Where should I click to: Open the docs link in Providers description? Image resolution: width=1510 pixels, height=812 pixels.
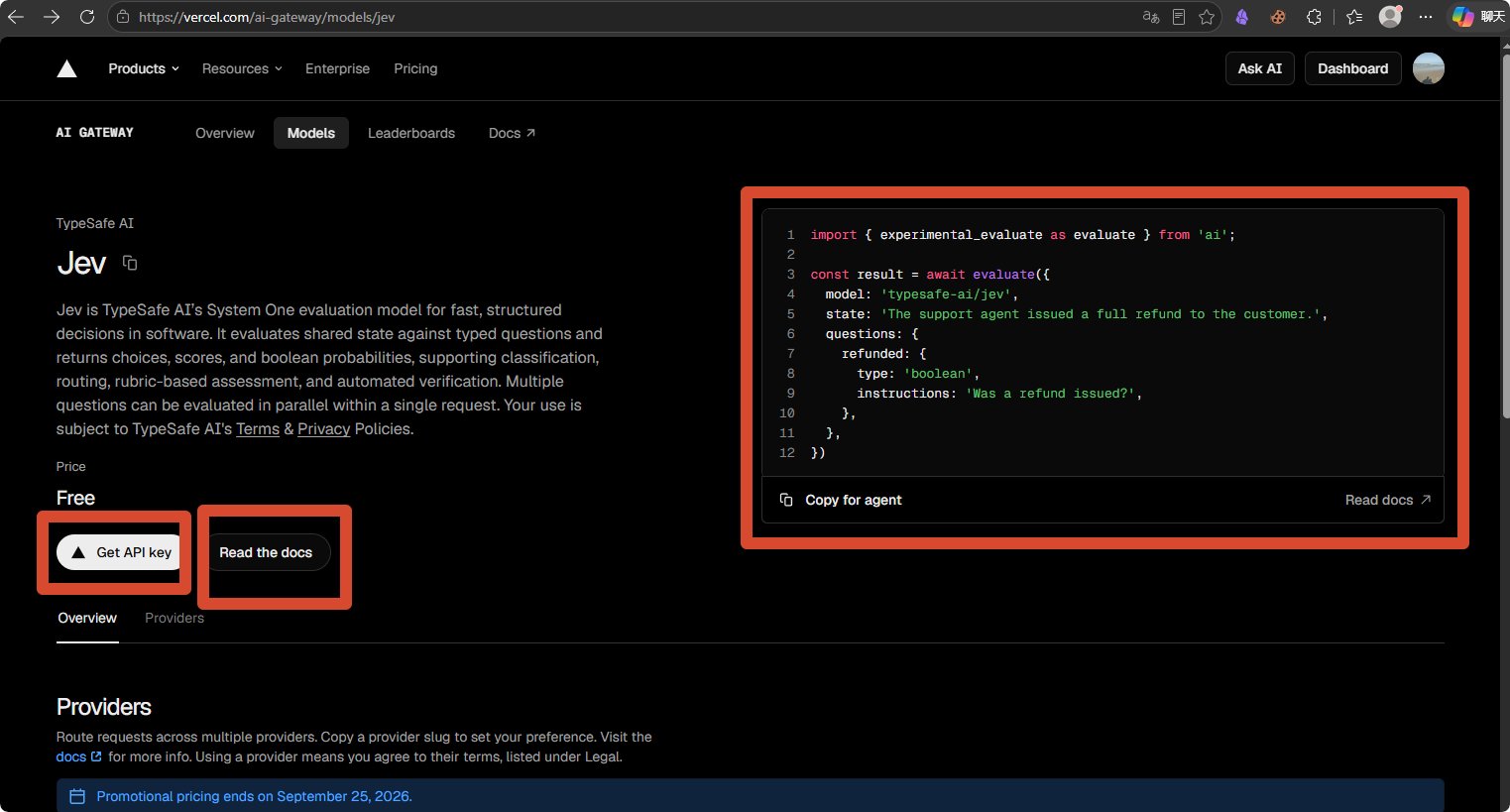tap(78, 756)
